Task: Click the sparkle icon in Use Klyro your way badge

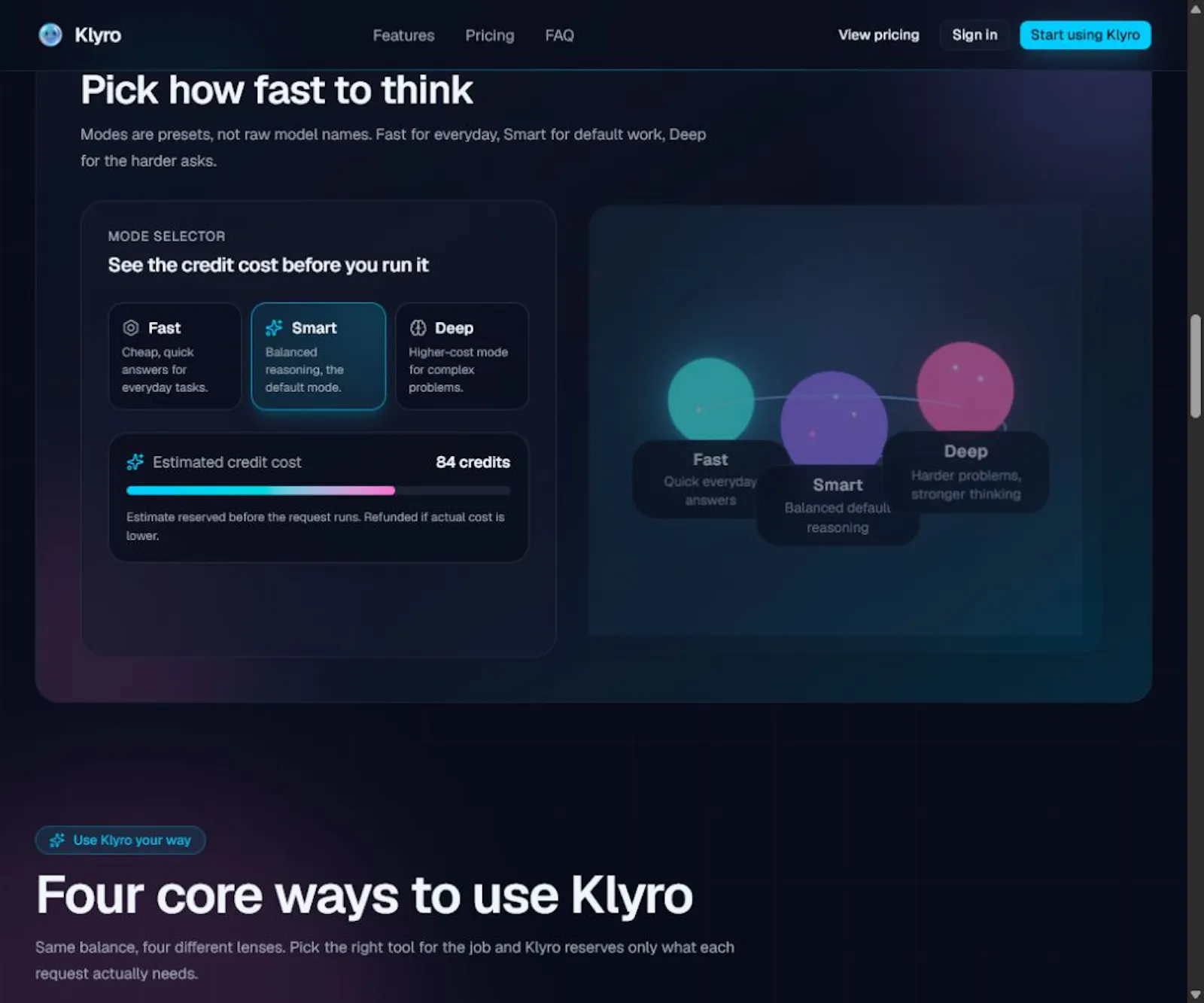Action: click(57, 840)
